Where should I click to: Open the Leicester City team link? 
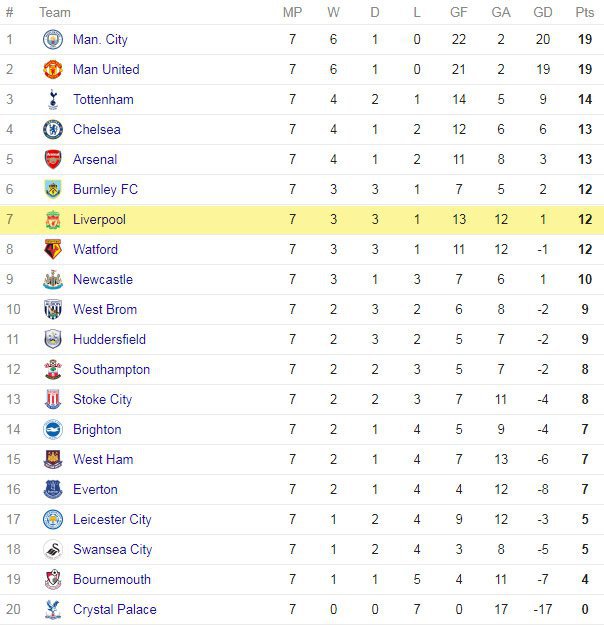coord(112,520)
